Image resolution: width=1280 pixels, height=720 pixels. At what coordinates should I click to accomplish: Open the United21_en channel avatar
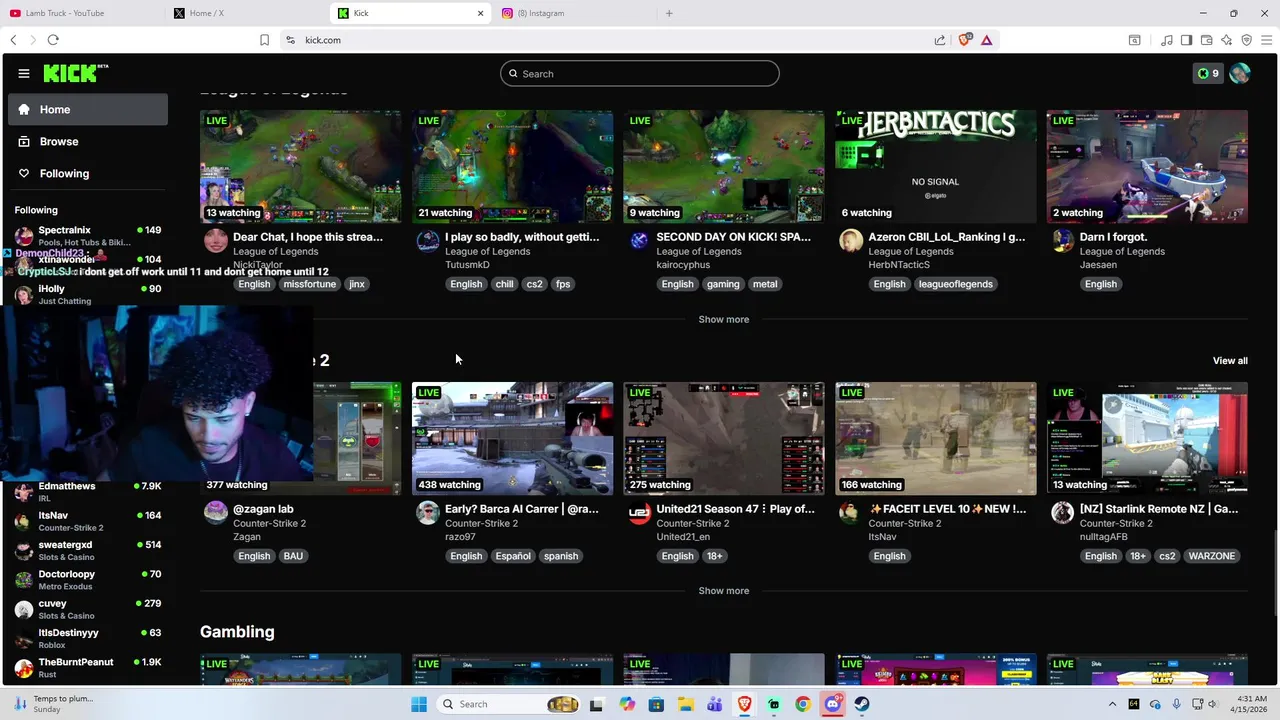tap(639, 513)
